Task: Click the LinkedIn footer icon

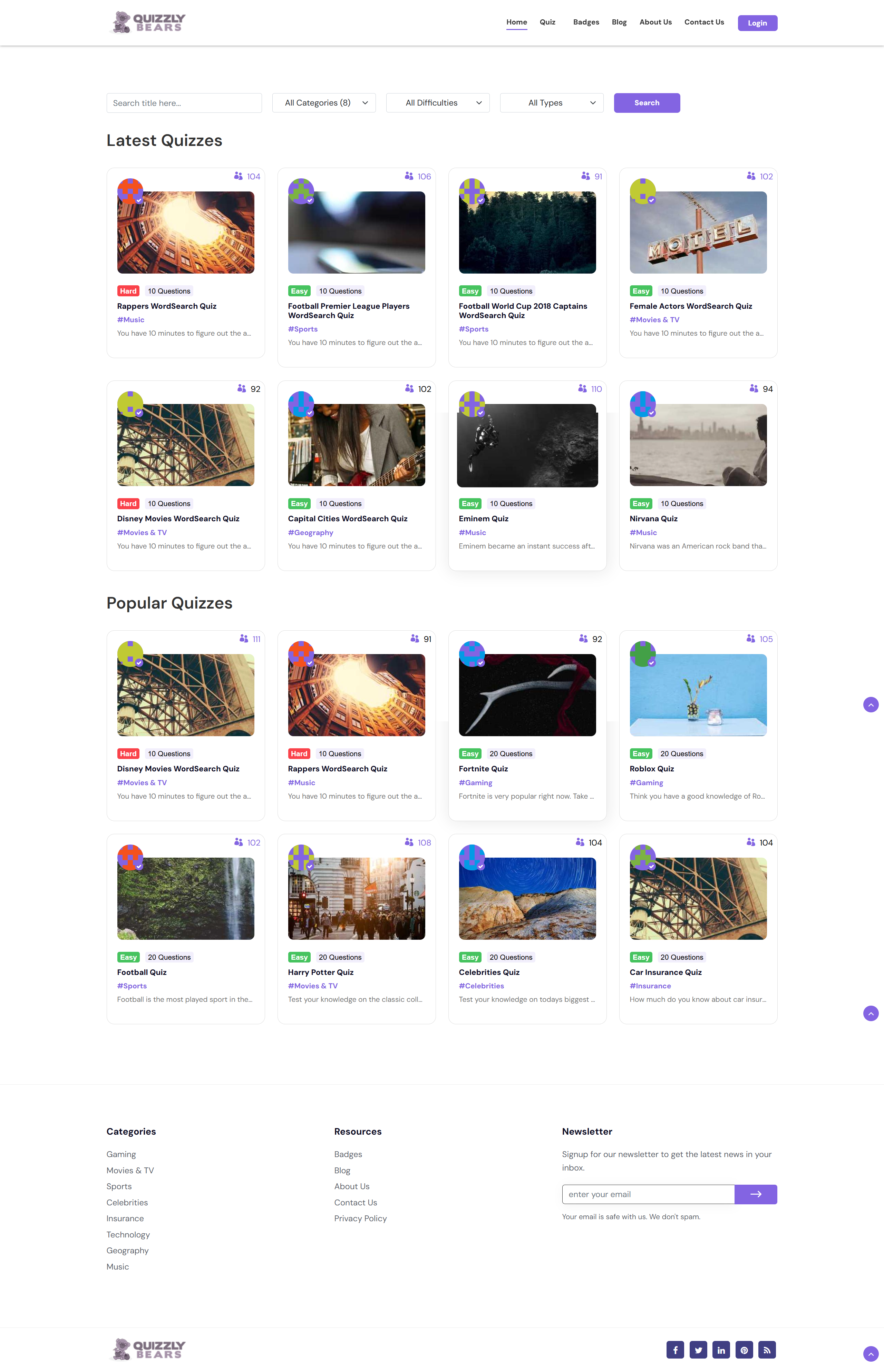Action: (721, 1350)
